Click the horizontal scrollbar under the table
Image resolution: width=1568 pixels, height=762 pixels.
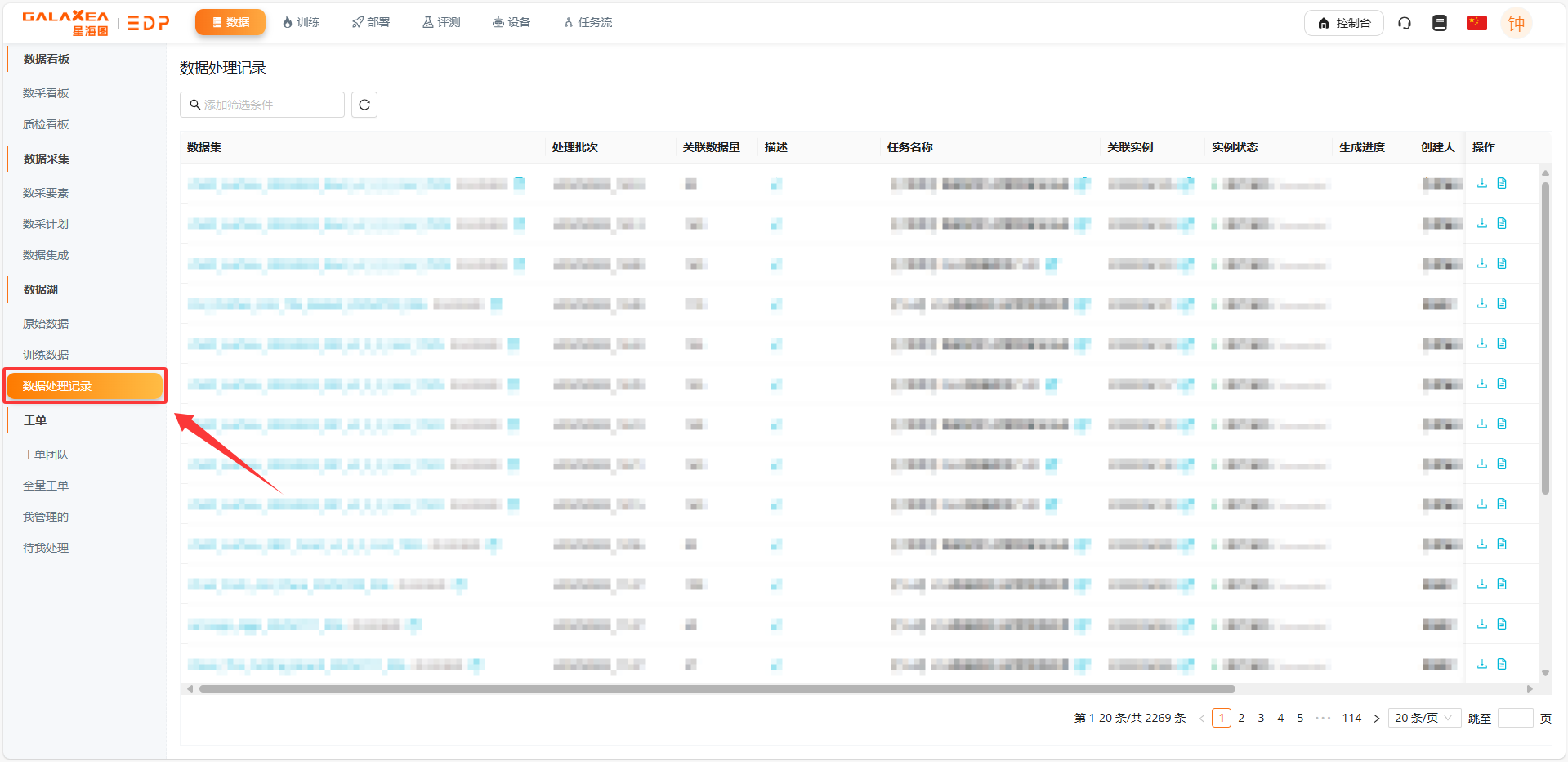pyautogui.click(x=717, y=688)
